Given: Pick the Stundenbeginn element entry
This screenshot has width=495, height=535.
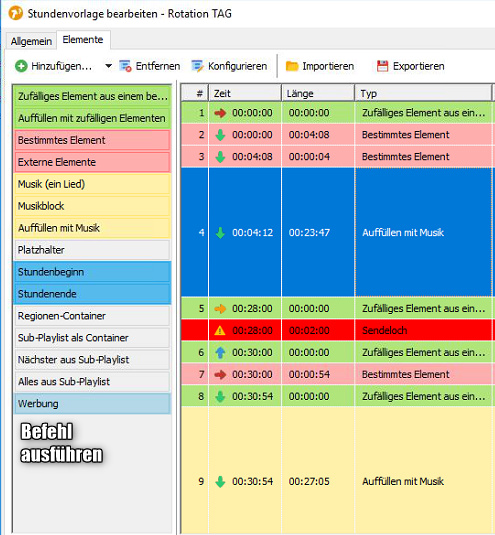Looking at the screenshot, I should (92, 272).
